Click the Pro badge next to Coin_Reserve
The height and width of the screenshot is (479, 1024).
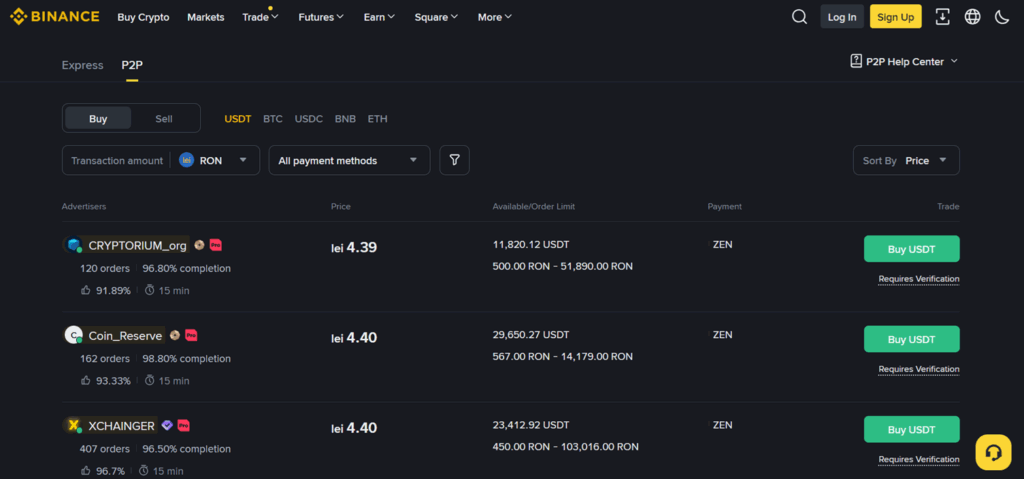tap(191, 335)
